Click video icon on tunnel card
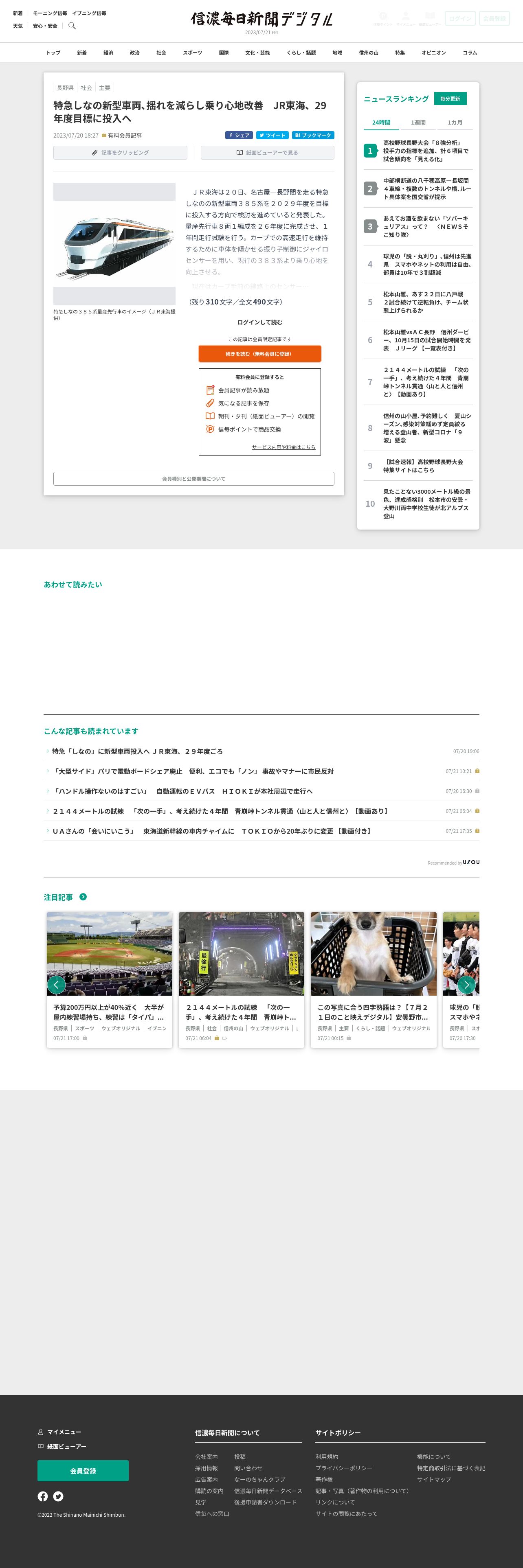 (x=225, y=1038)
